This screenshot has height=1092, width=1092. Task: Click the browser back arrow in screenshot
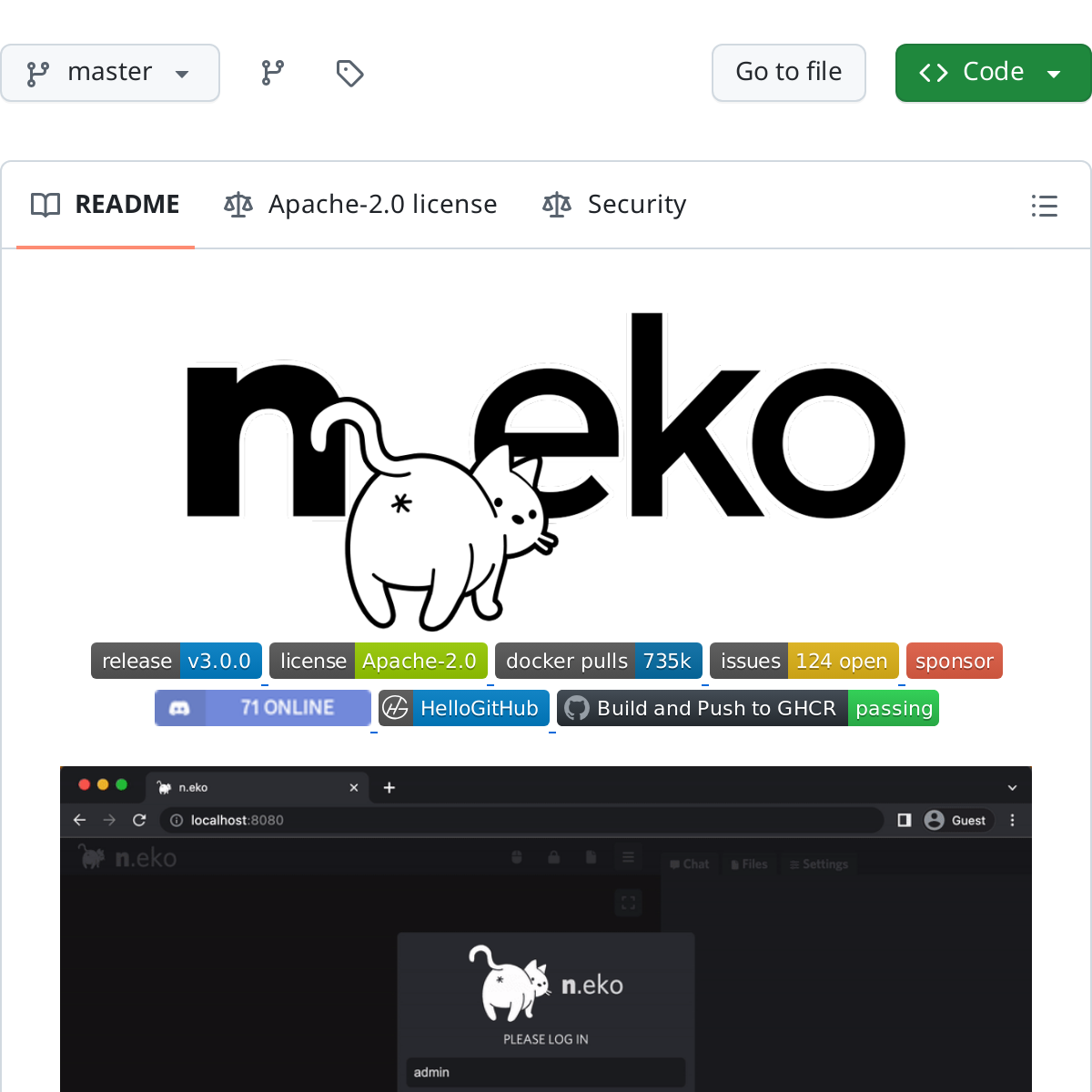[80, 820]
